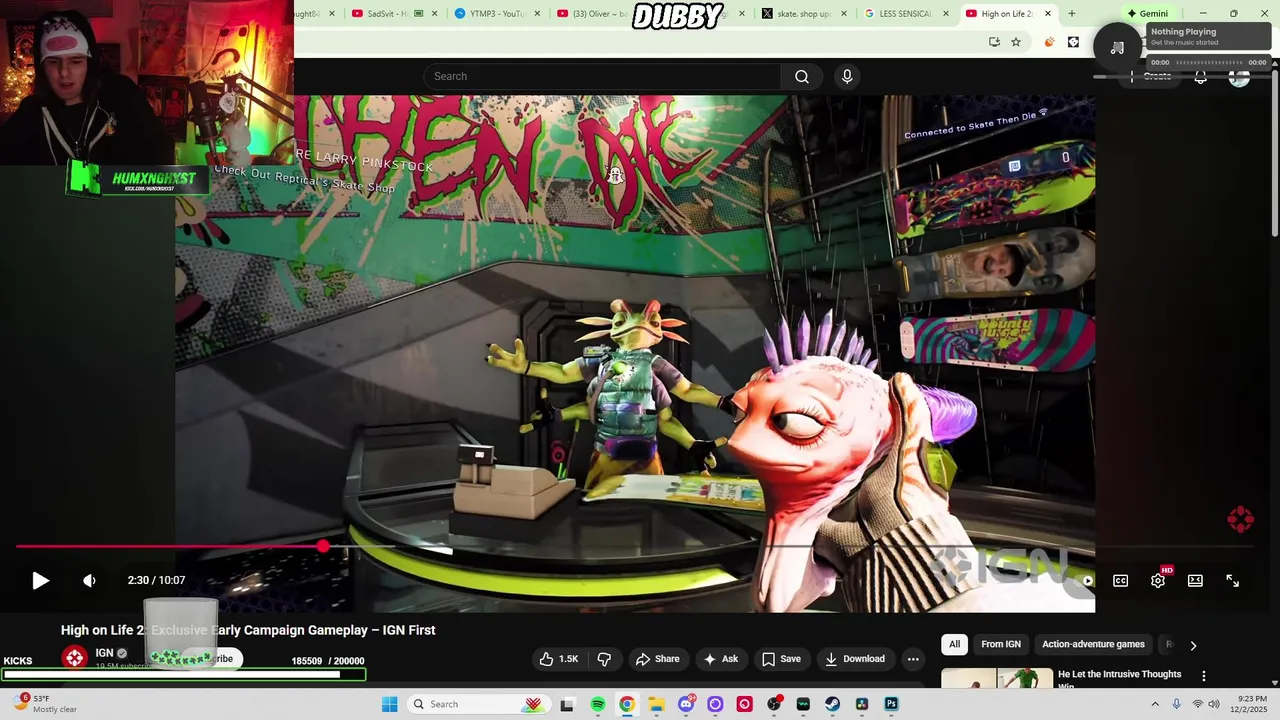The image size is (1280, 720).
Task: Focus the YouTube search field
Action: click(x=602, y=76)
